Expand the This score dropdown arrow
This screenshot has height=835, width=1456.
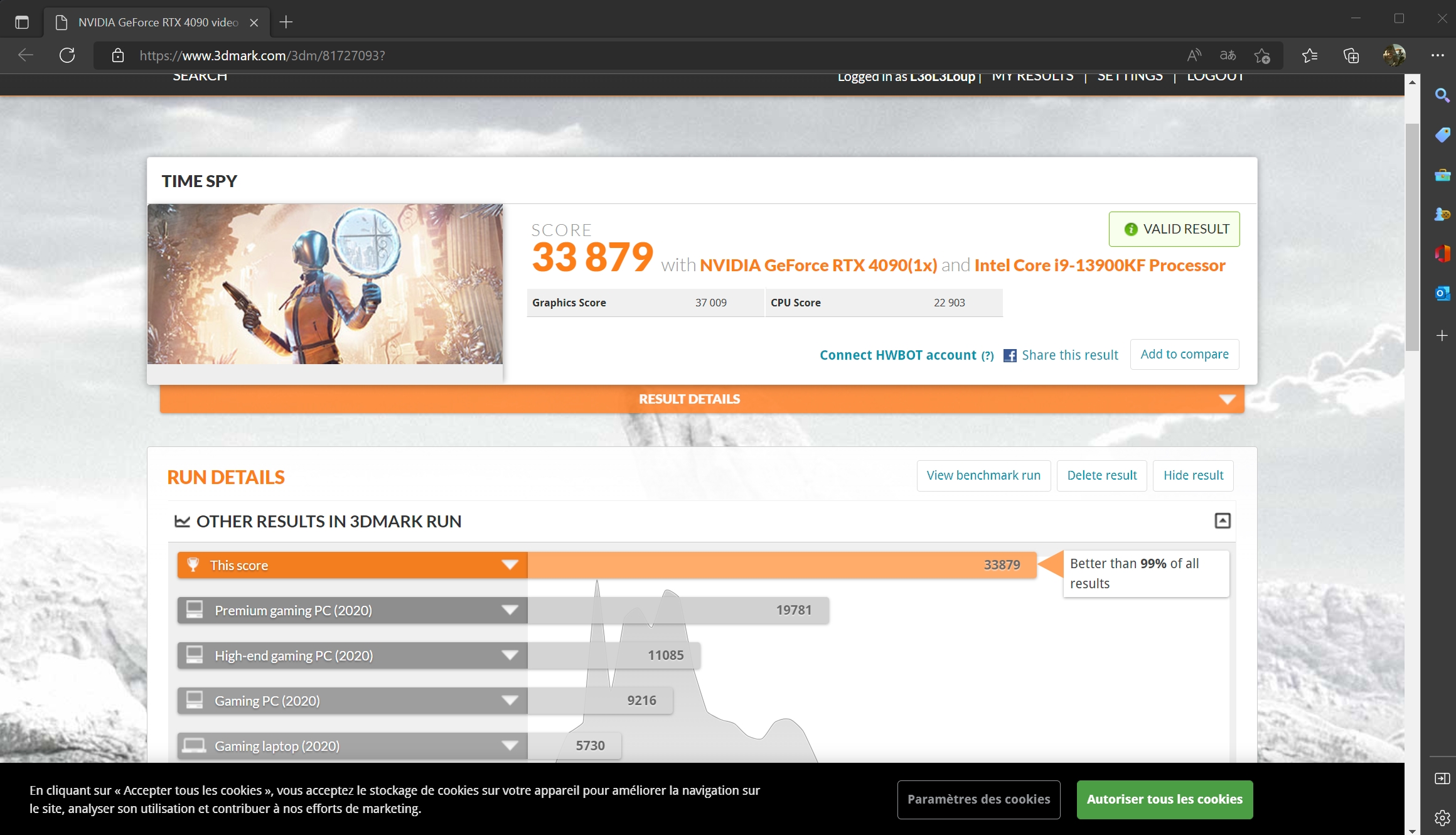(x=510, y=565)
